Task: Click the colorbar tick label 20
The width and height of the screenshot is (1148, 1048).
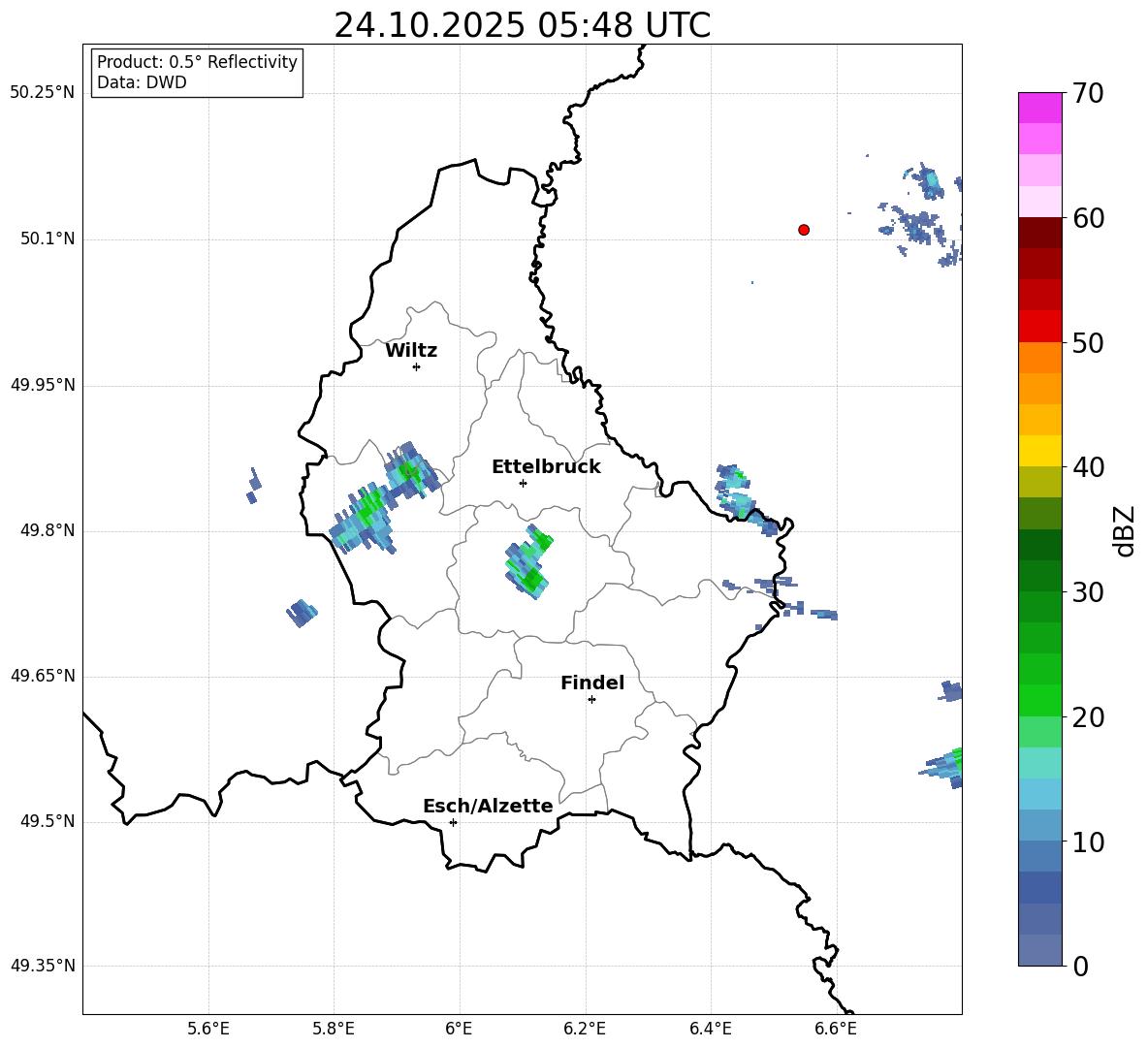Action: pyautogui.click(x=1088, y=717)
